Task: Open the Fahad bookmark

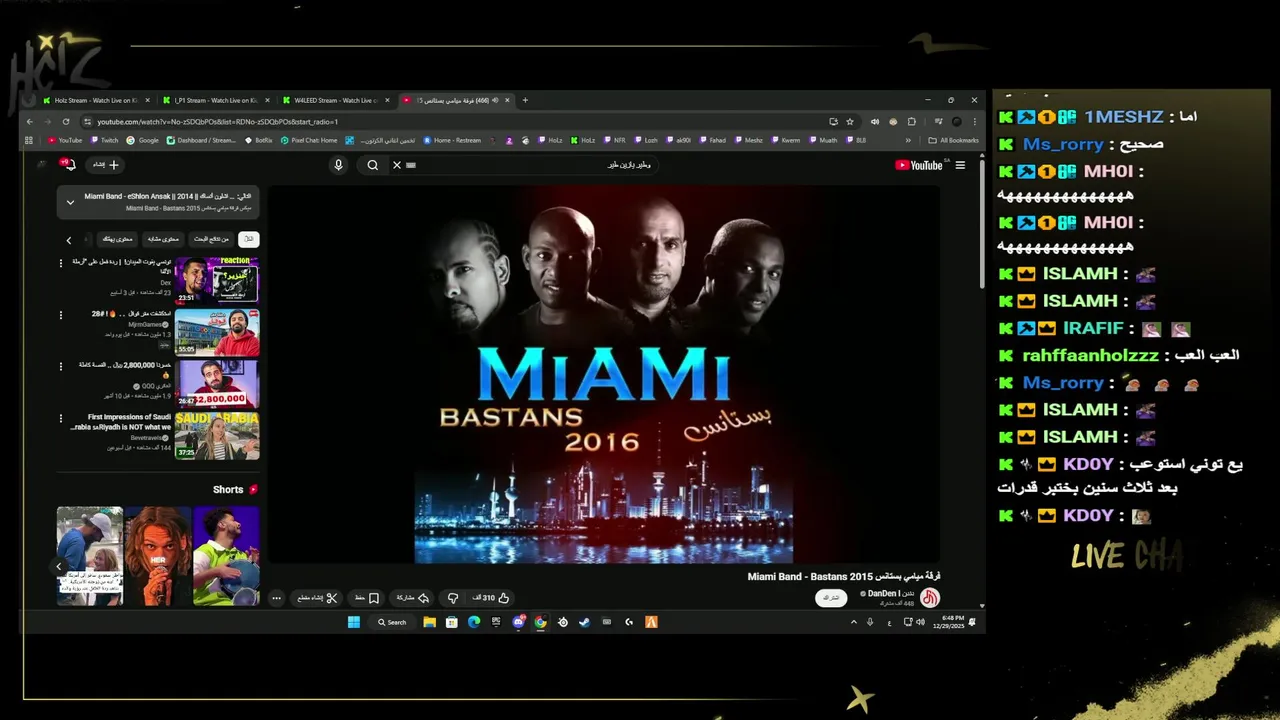Action: tap(712, 140)
